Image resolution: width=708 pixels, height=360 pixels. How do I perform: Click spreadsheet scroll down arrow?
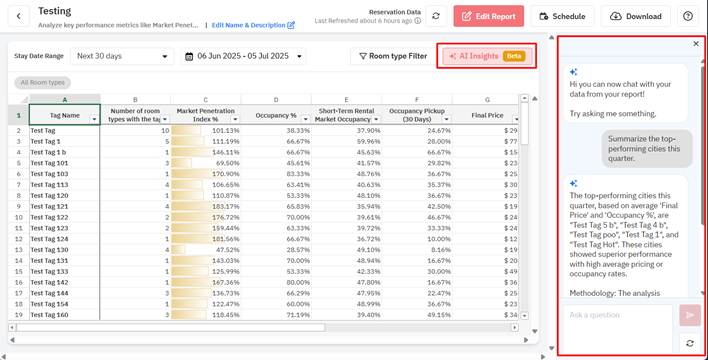524,315
